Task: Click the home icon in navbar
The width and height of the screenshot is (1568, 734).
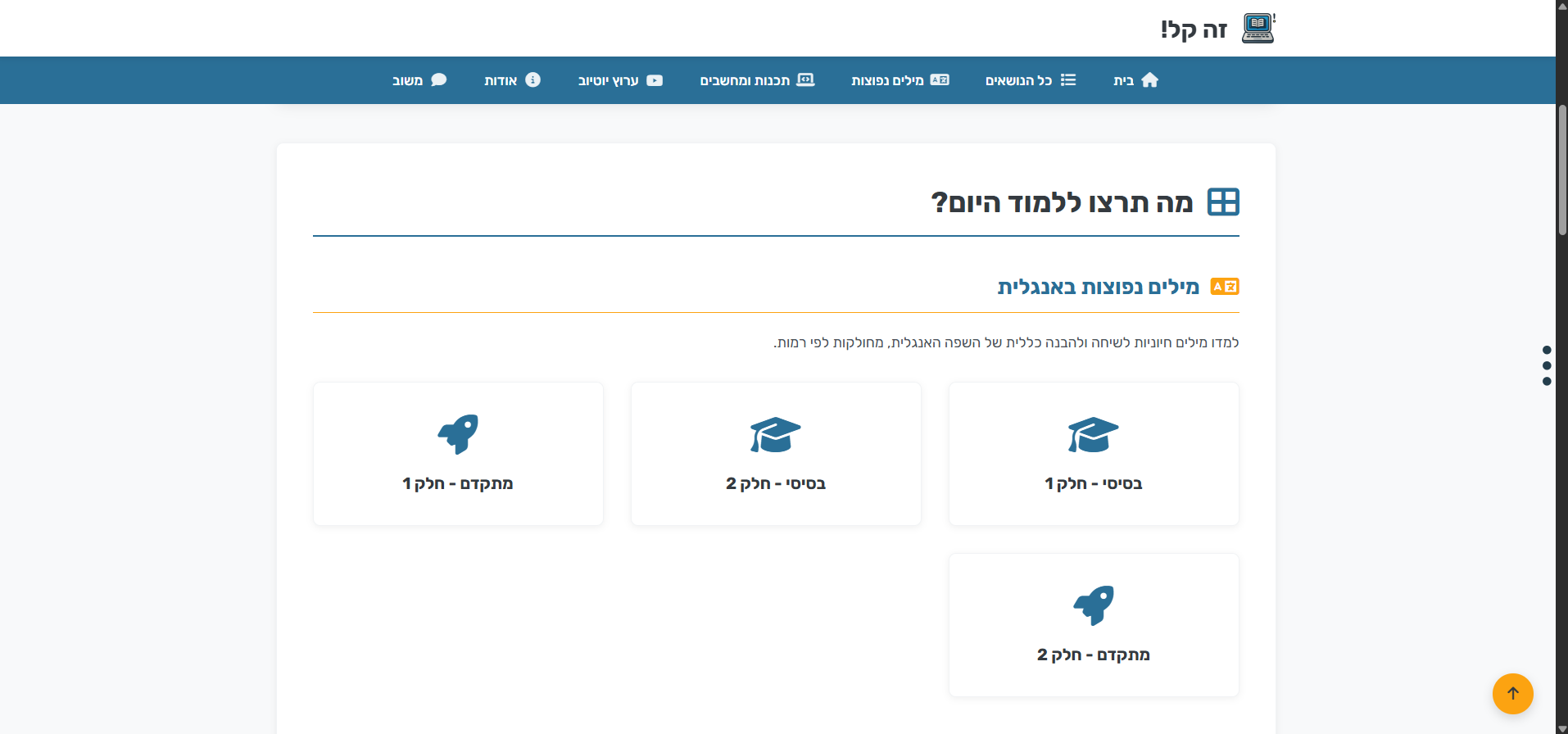Action: 1150,80
